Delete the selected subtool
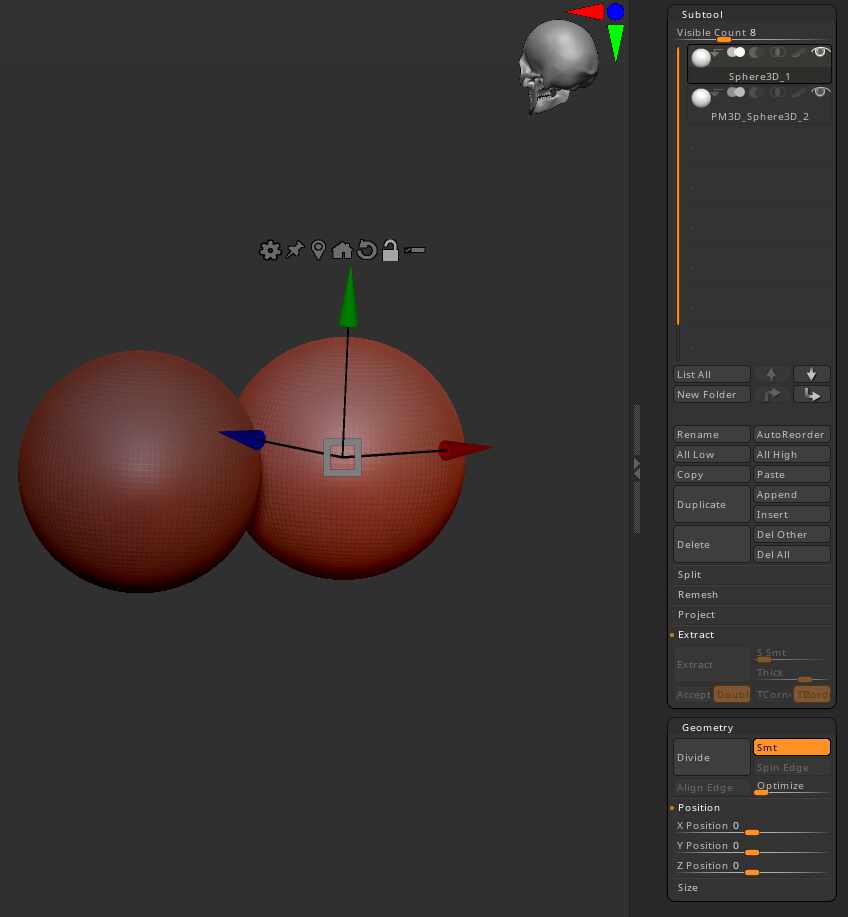Screen dimensions: 848x917 click(x=711, y=544)
